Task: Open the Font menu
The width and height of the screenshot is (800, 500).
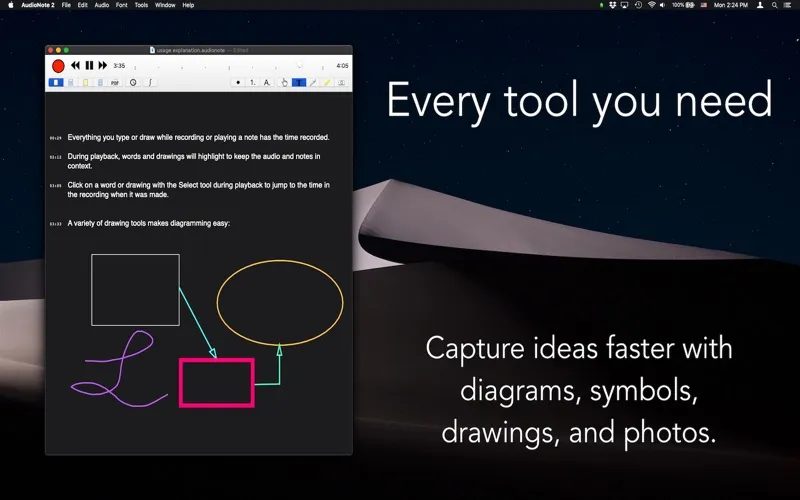Action: pyautogui.click(x=121, y=5)
